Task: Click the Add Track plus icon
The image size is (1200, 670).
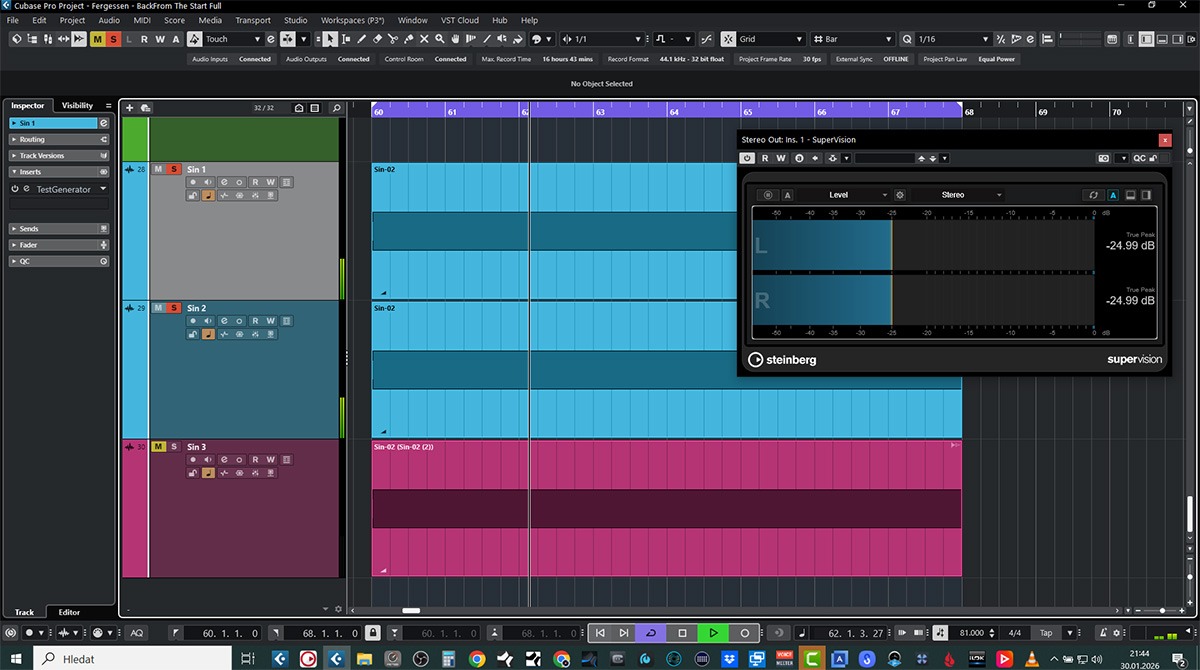Action: [x=129, y=108]
